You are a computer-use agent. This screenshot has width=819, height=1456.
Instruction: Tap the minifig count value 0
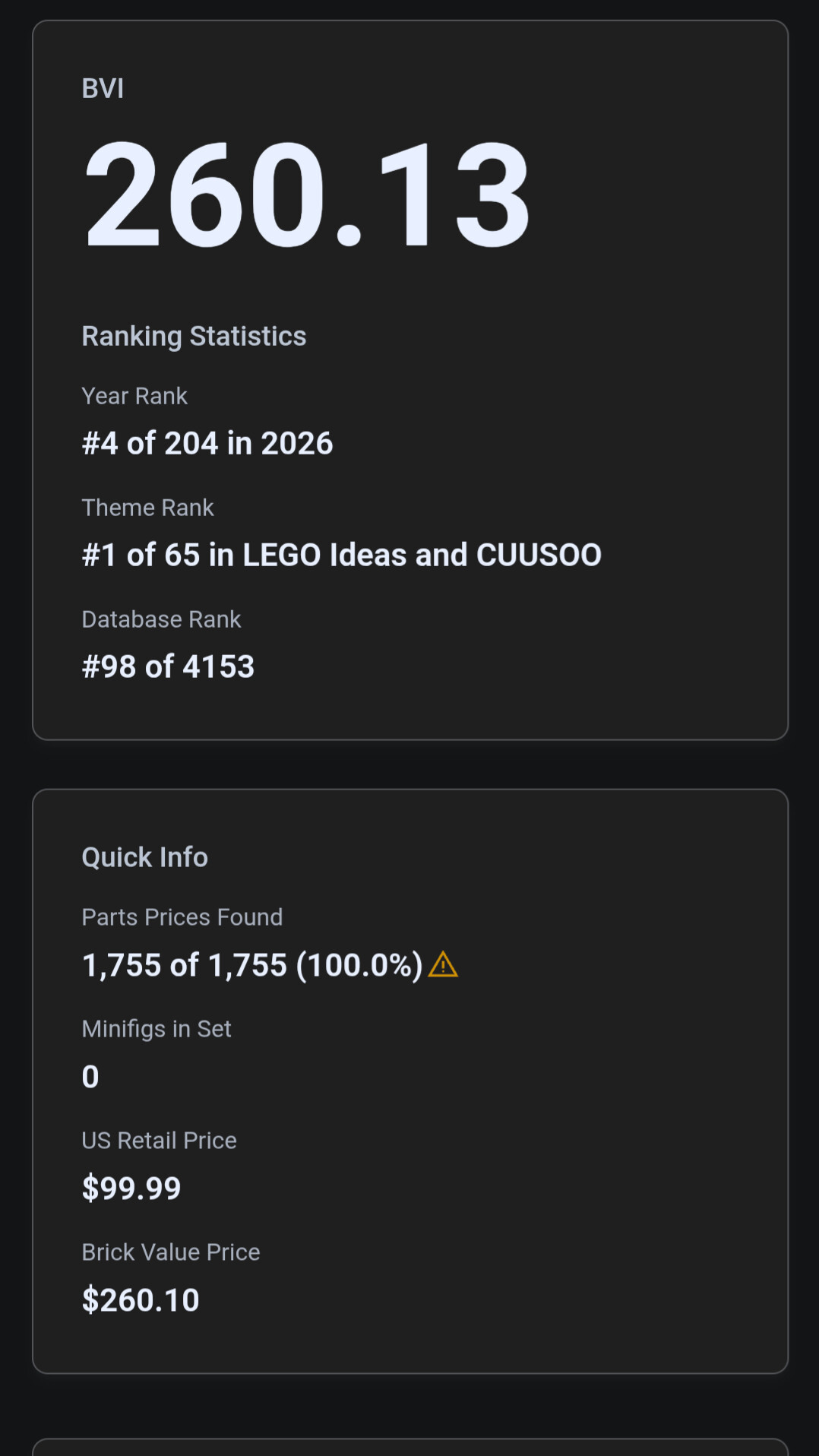point(90,1077)
